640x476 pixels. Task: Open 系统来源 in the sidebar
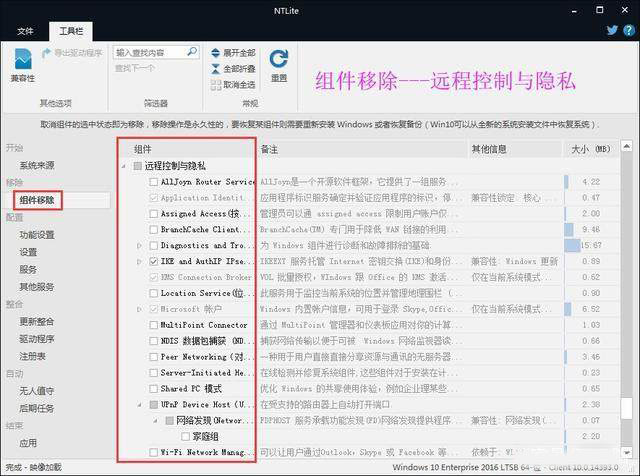click(x=37, y=165)
